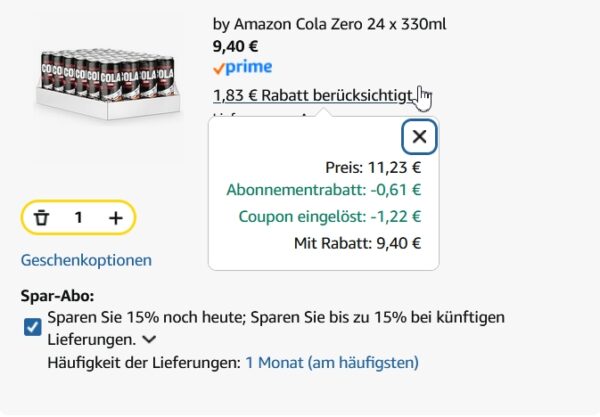The width and height of the screenshot is (600, 417).
Task: Close the discount details popover
Action: (x=419, y=137)
